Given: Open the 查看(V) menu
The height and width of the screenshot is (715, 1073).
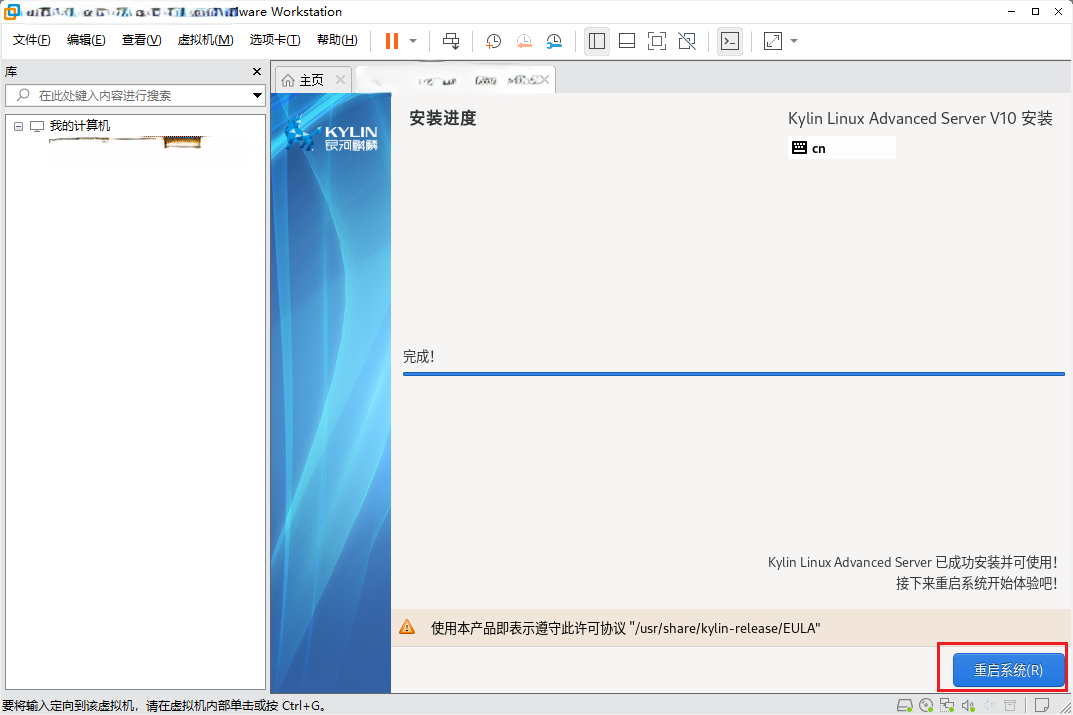Looking at the screenshot, I should coord(142,40).
